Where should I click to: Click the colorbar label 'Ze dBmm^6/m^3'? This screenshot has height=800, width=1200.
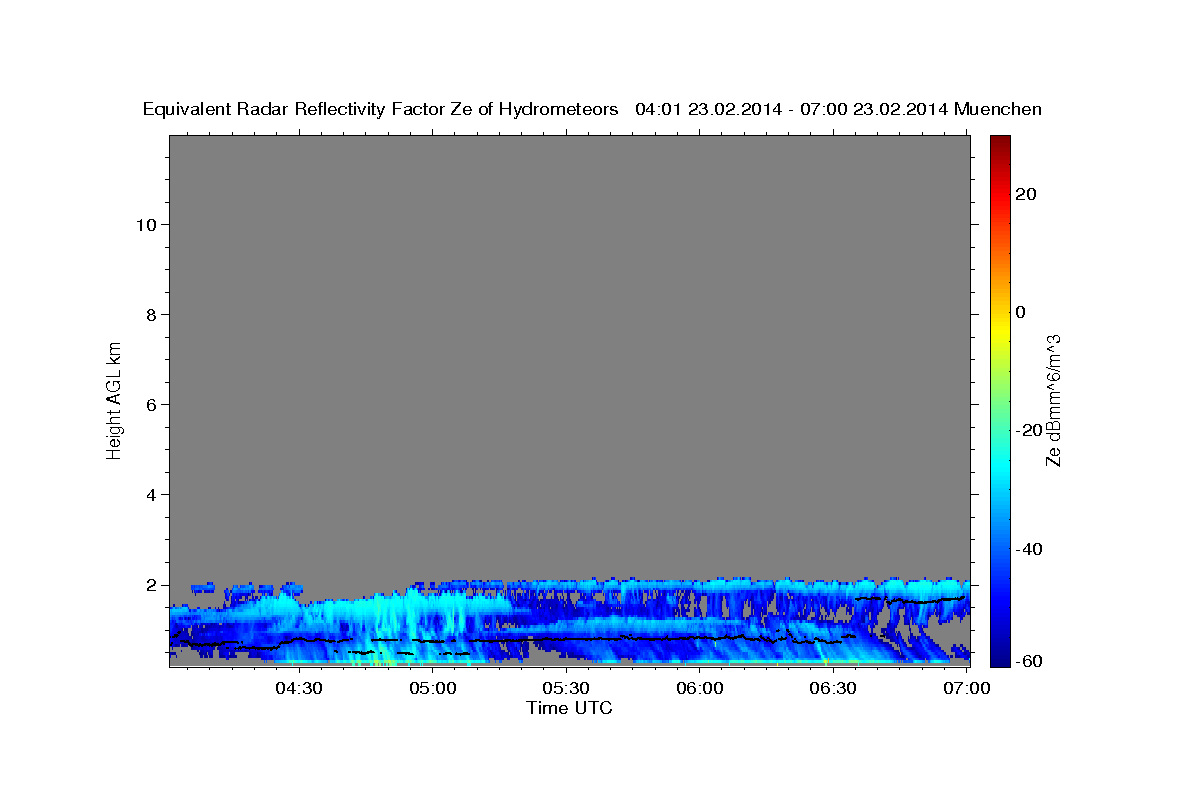[1053, 400]
